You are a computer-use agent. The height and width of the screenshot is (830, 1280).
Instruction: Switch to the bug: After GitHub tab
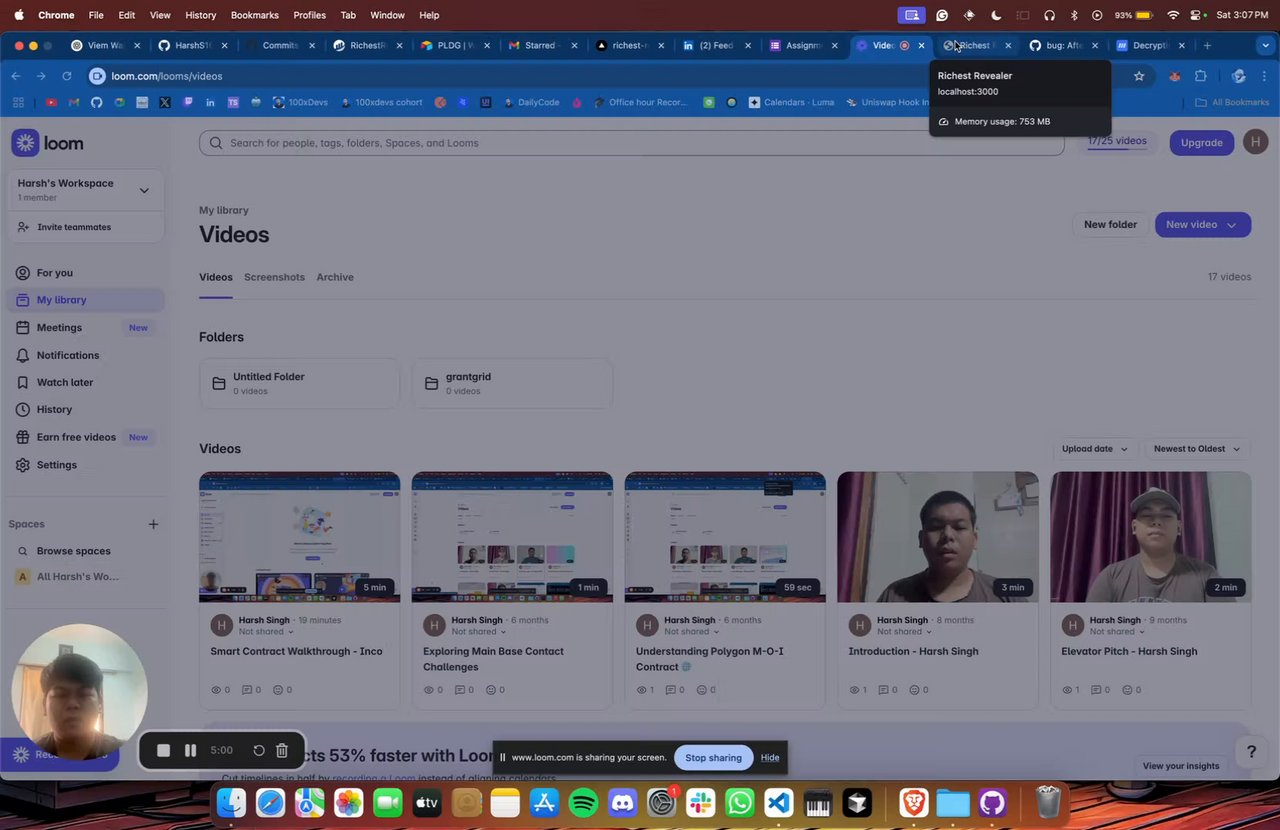[x=1064, y=45]
